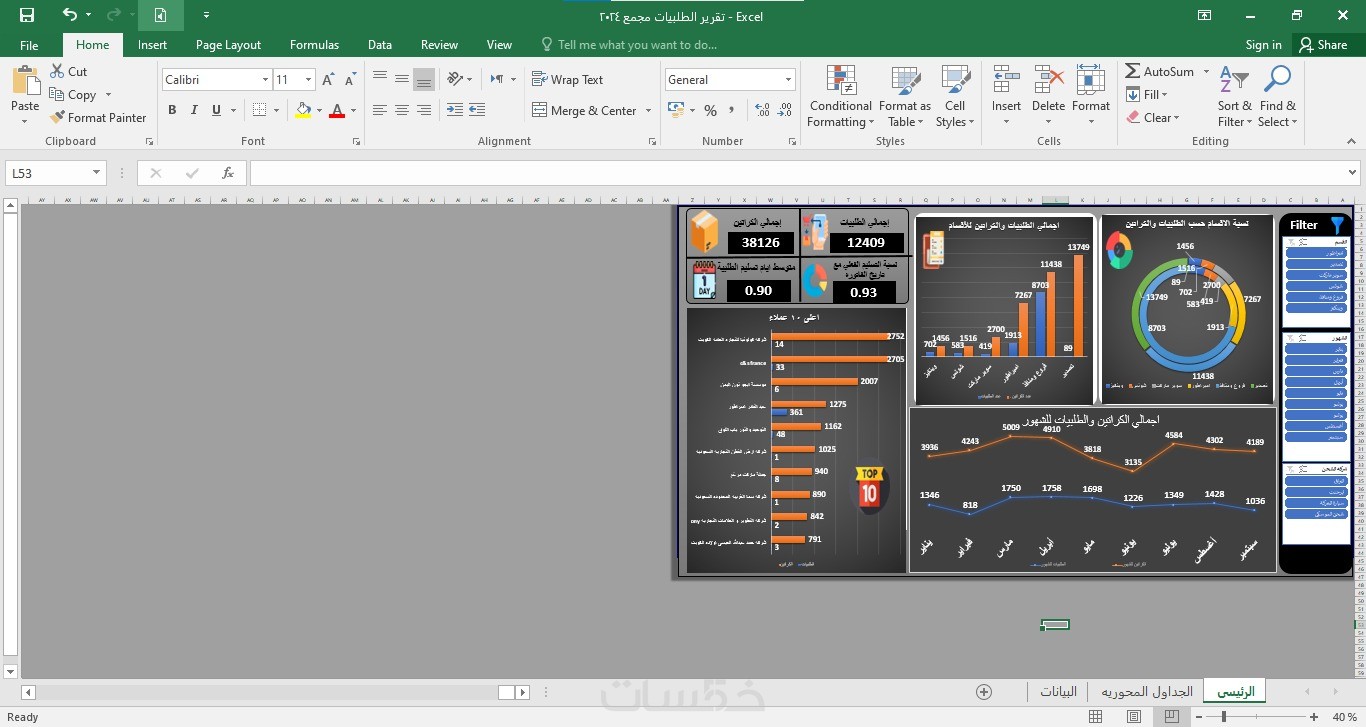The width and height of the screenshot is (1366, 727).
Task: Toggle Align Right for cell text
Action: coord(424,110)
